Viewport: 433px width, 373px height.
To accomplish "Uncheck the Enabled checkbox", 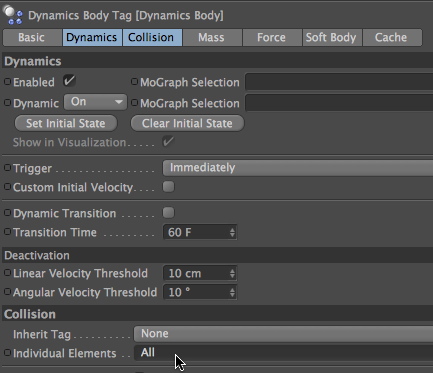I will (x=69, y=81).
